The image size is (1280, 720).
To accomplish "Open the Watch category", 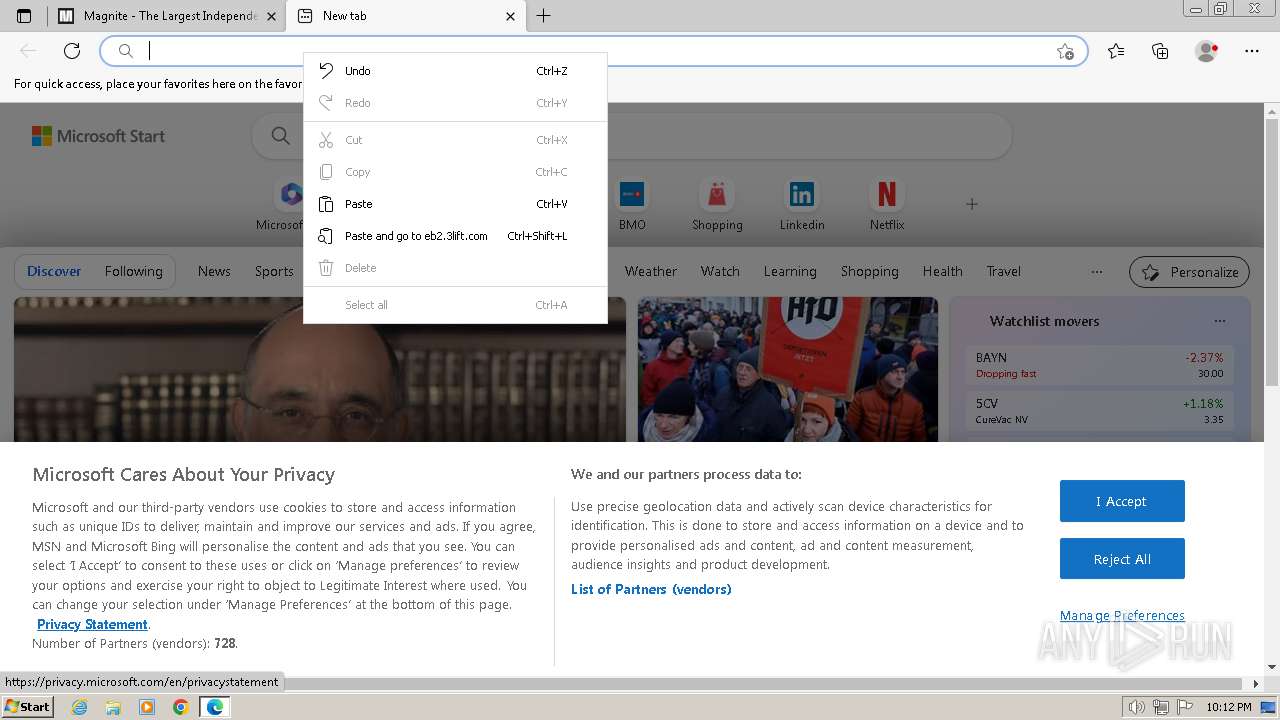I will pyautogui.click(x=720, y=271).
